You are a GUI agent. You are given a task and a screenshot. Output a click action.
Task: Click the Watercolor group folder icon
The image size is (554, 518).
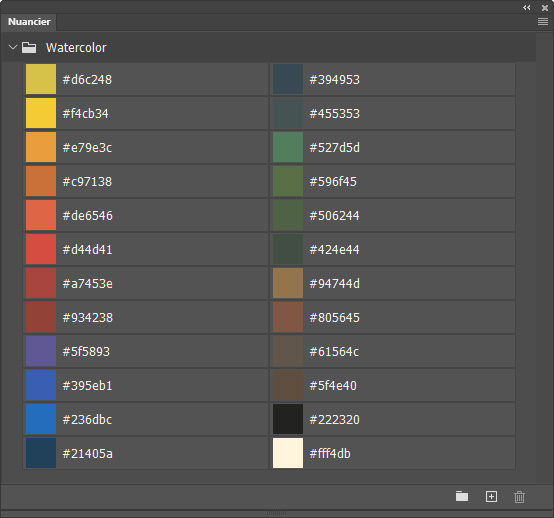click(29, 47)
